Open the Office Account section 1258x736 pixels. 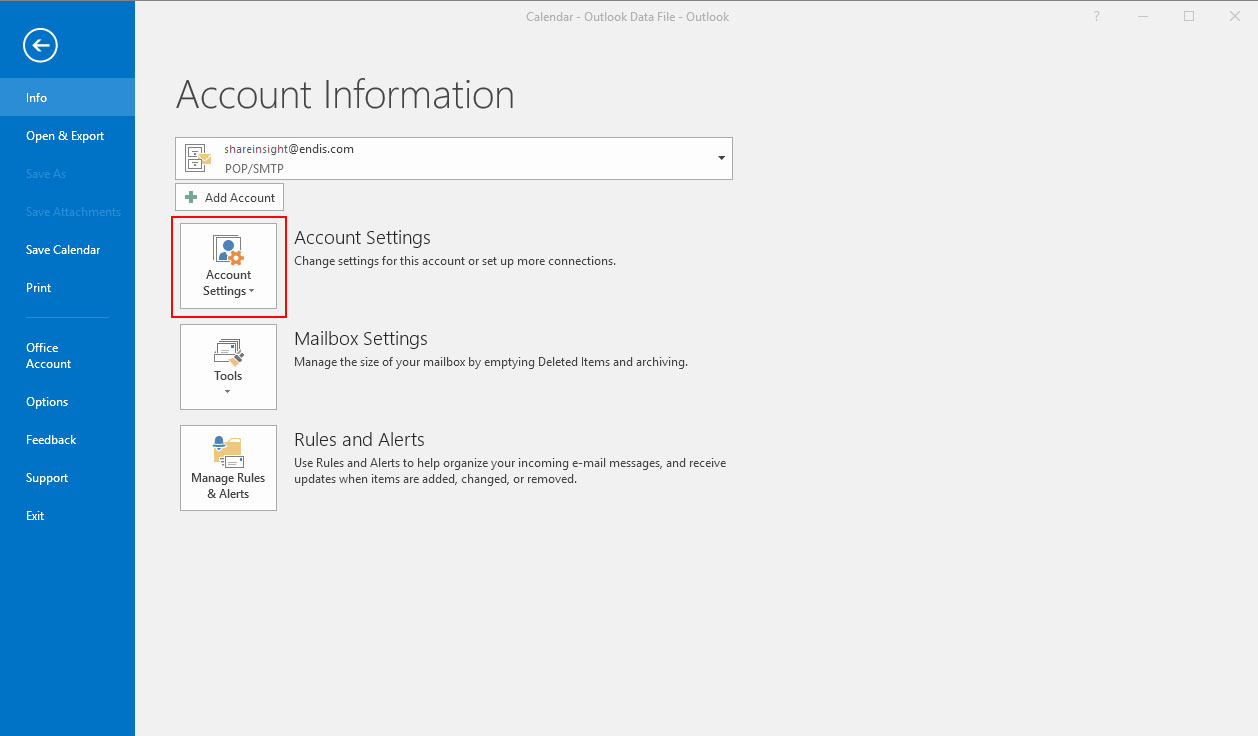point(47,355)
